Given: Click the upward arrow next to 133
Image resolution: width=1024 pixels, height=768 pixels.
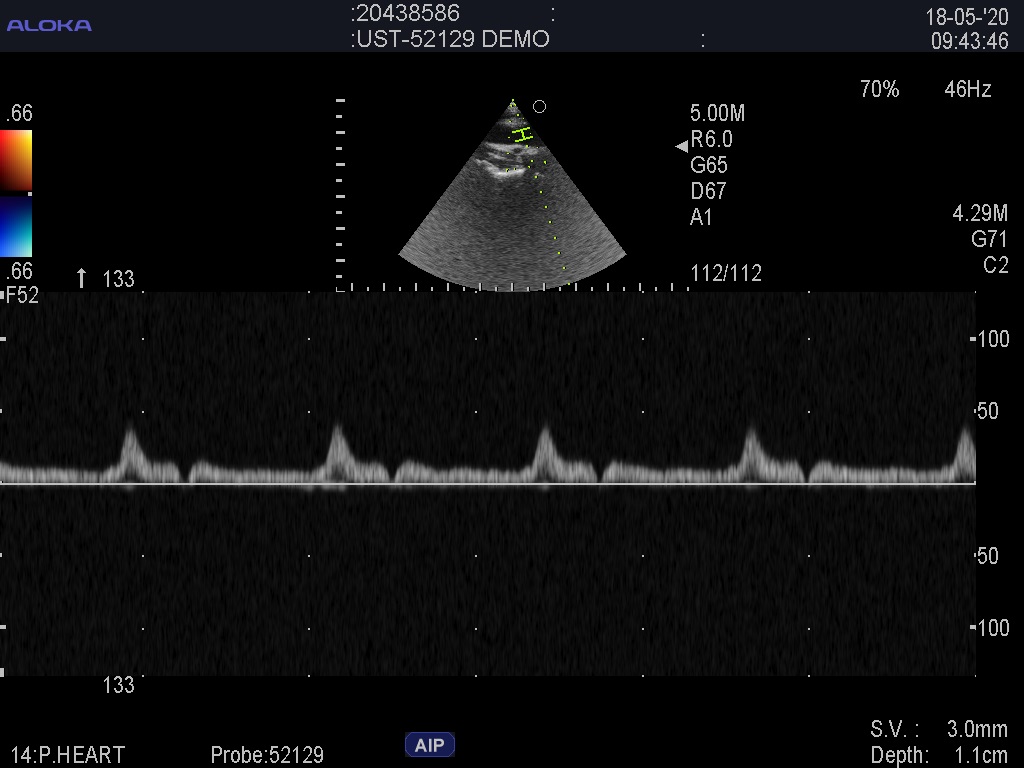Looking at the screenshot, I should coord(82,278).
